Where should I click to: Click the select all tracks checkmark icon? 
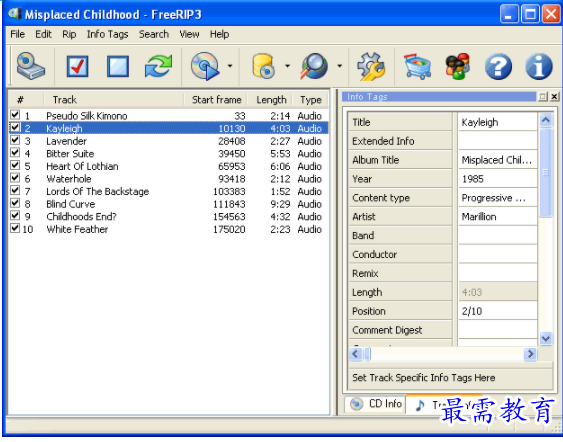(x=77, y=66)
